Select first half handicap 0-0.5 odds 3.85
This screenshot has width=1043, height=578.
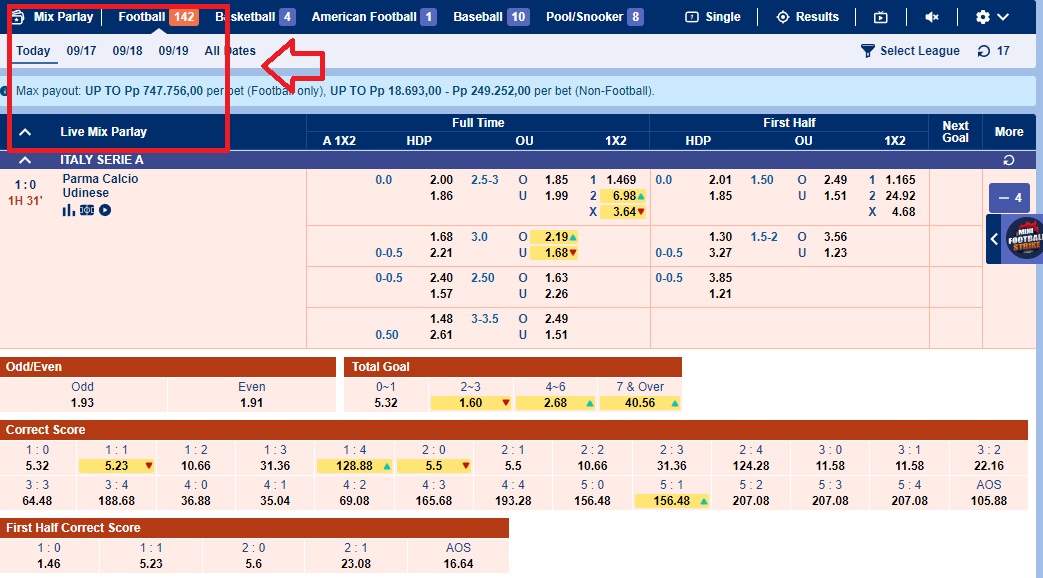click(720, 278)
